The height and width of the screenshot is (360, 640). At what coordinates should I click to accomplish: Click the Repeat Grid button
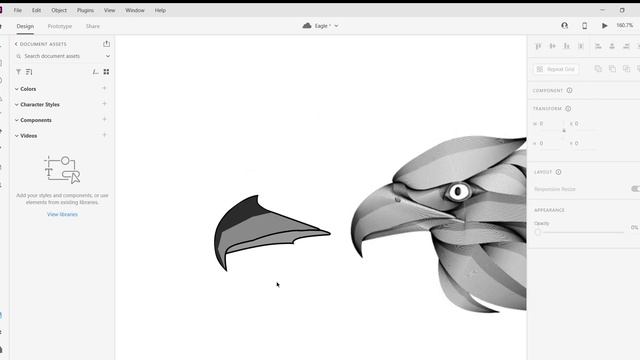click(x=556, y=69)
